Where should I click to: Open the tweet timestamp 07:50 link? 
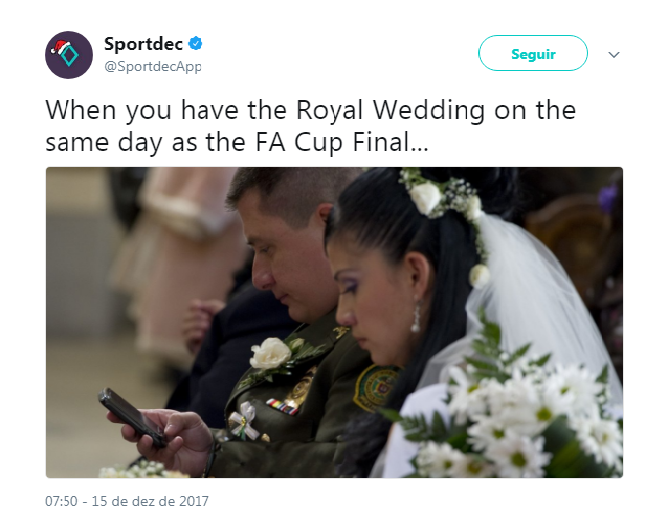point(61,501)
